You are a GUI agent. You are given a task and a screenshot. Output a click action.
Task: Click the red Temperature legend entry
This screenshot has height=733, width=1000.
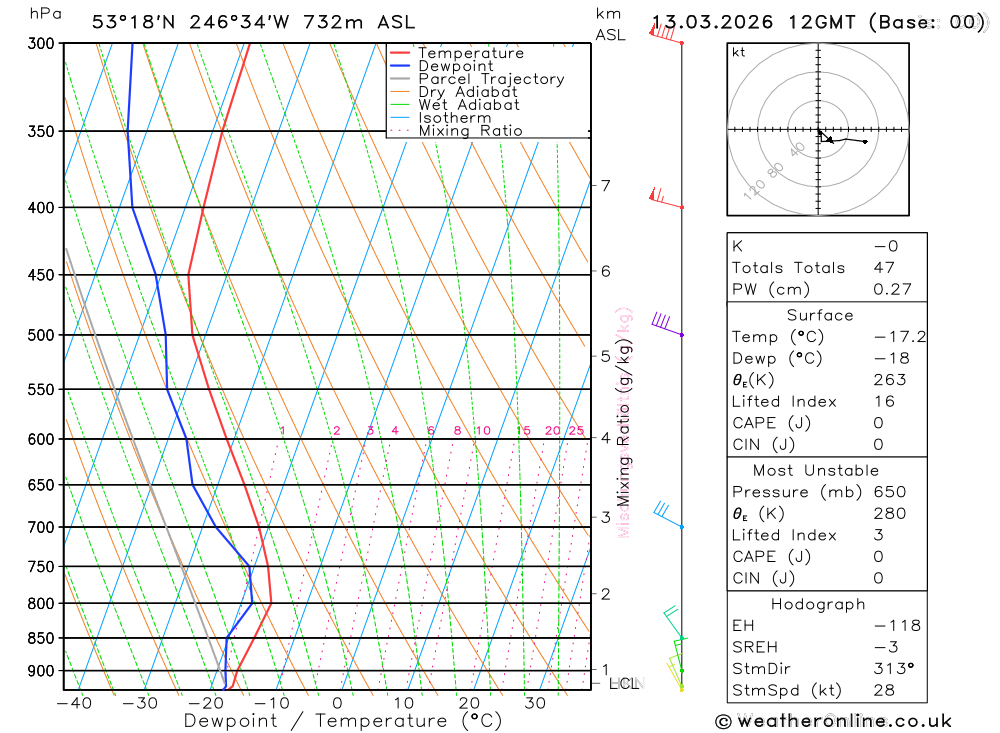tap(457, 53)
